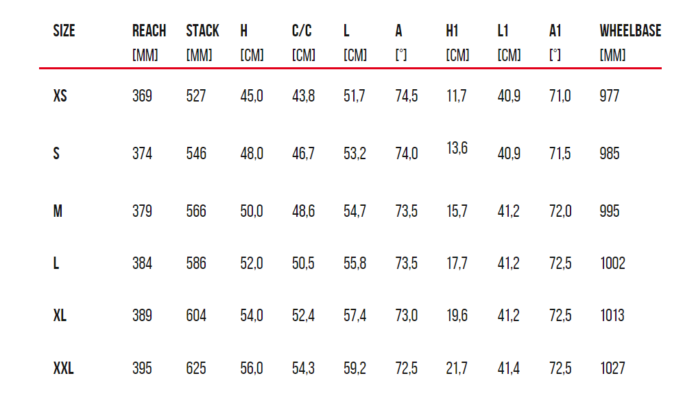The image size is (696, 400).
Task: Select stack value 604 in XL row
Action: tap(196, 316)
